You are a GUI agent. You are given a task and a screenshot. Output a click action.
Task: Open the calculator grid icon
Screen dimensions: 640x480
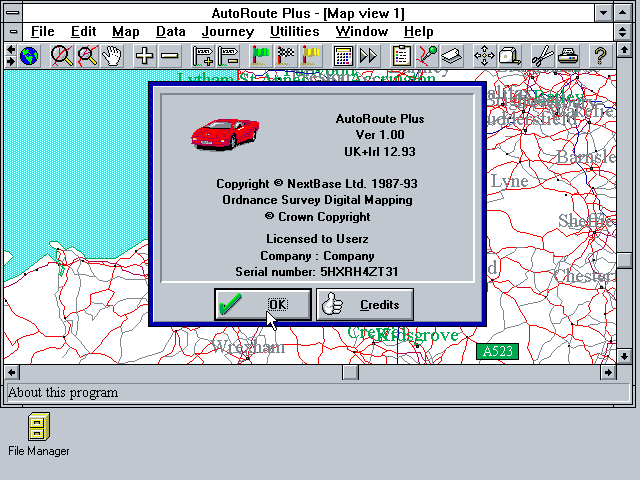pos(343,56)
